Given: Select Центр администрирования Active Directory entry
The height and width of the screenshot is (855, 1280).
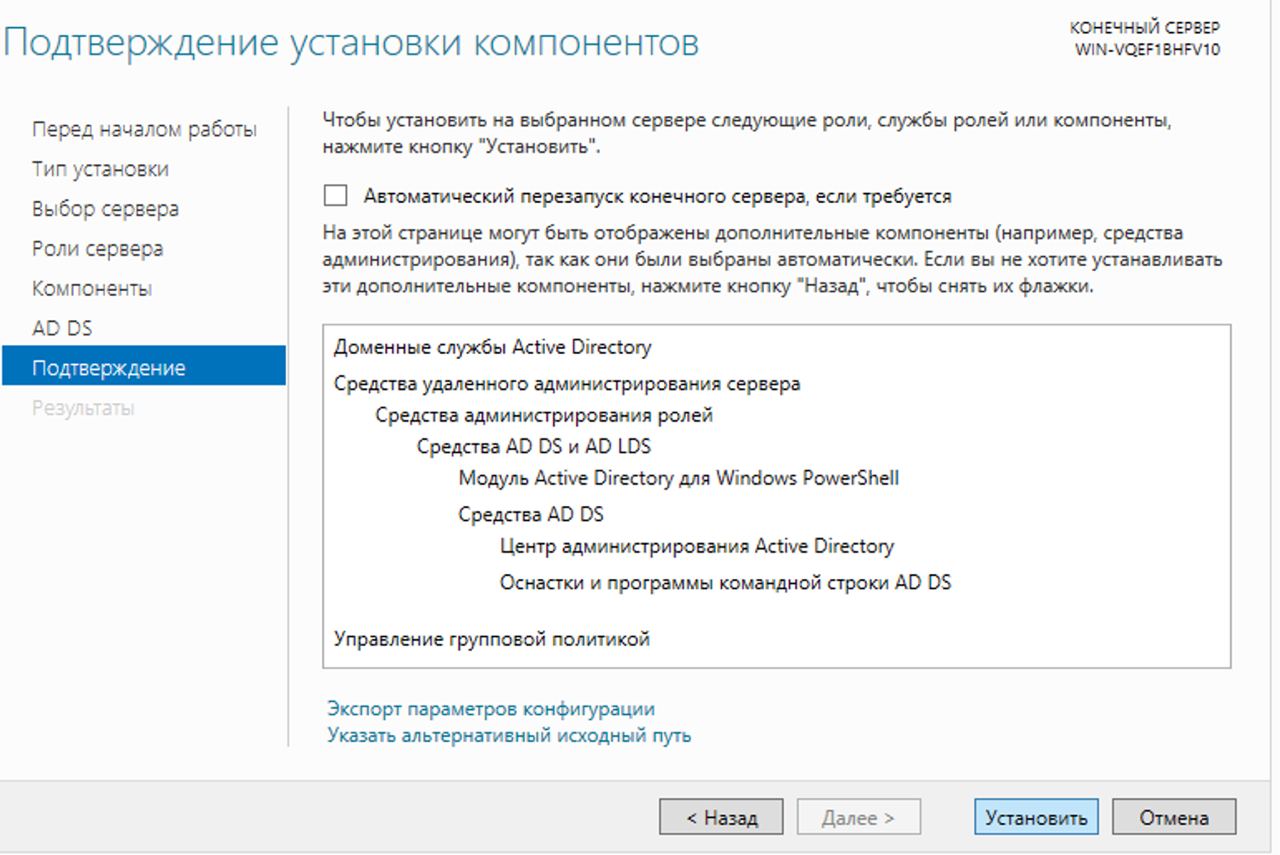Looking at the screenshot, I should pos(697,546).
